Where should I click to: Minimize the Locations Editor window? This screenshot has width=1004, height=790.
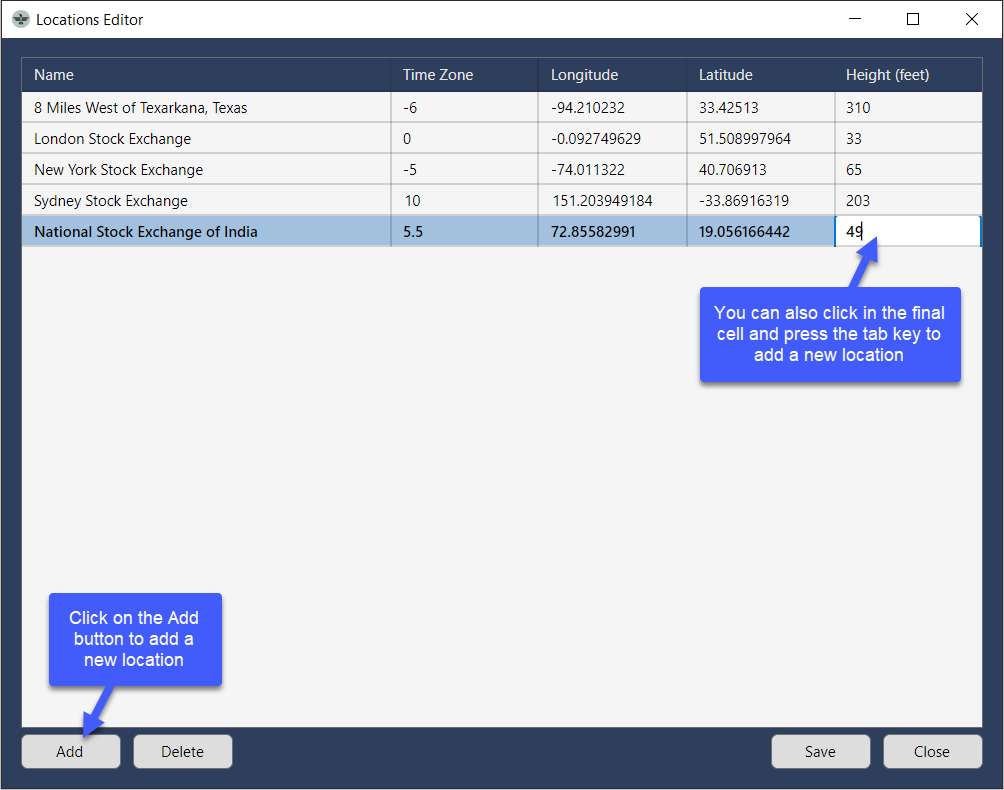[x=855, y=19]
